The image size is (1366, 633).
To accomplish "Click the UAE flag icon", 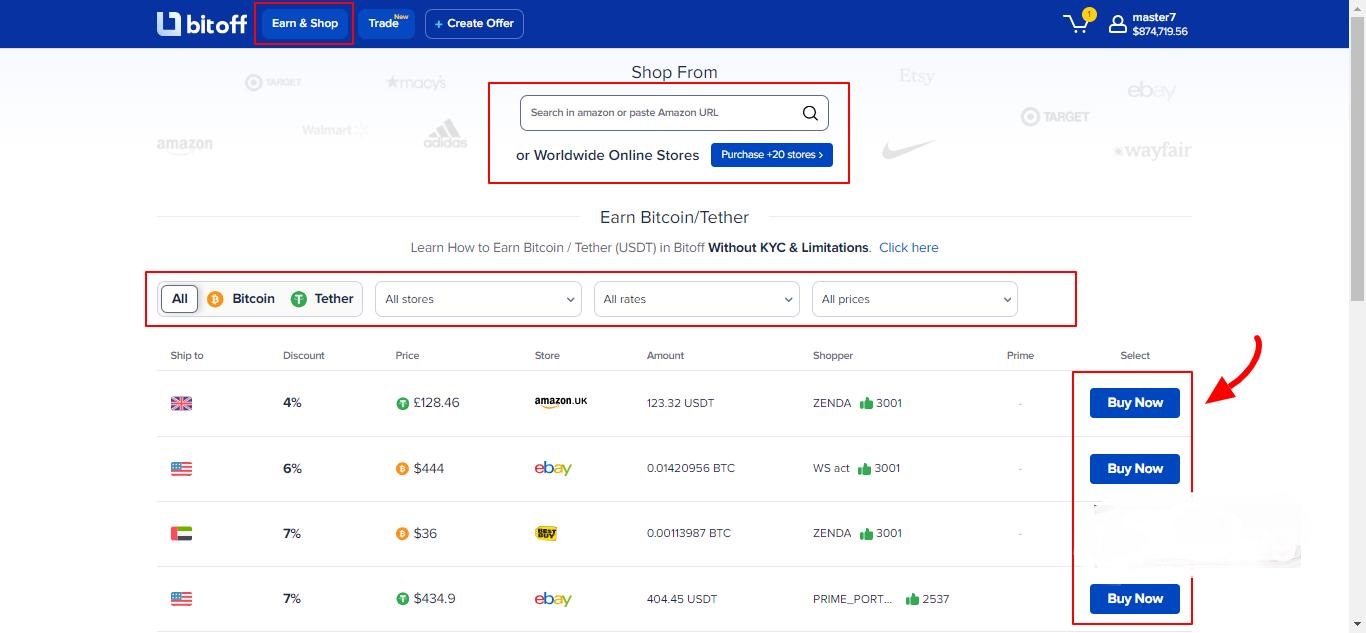I will tap(181, 534).
